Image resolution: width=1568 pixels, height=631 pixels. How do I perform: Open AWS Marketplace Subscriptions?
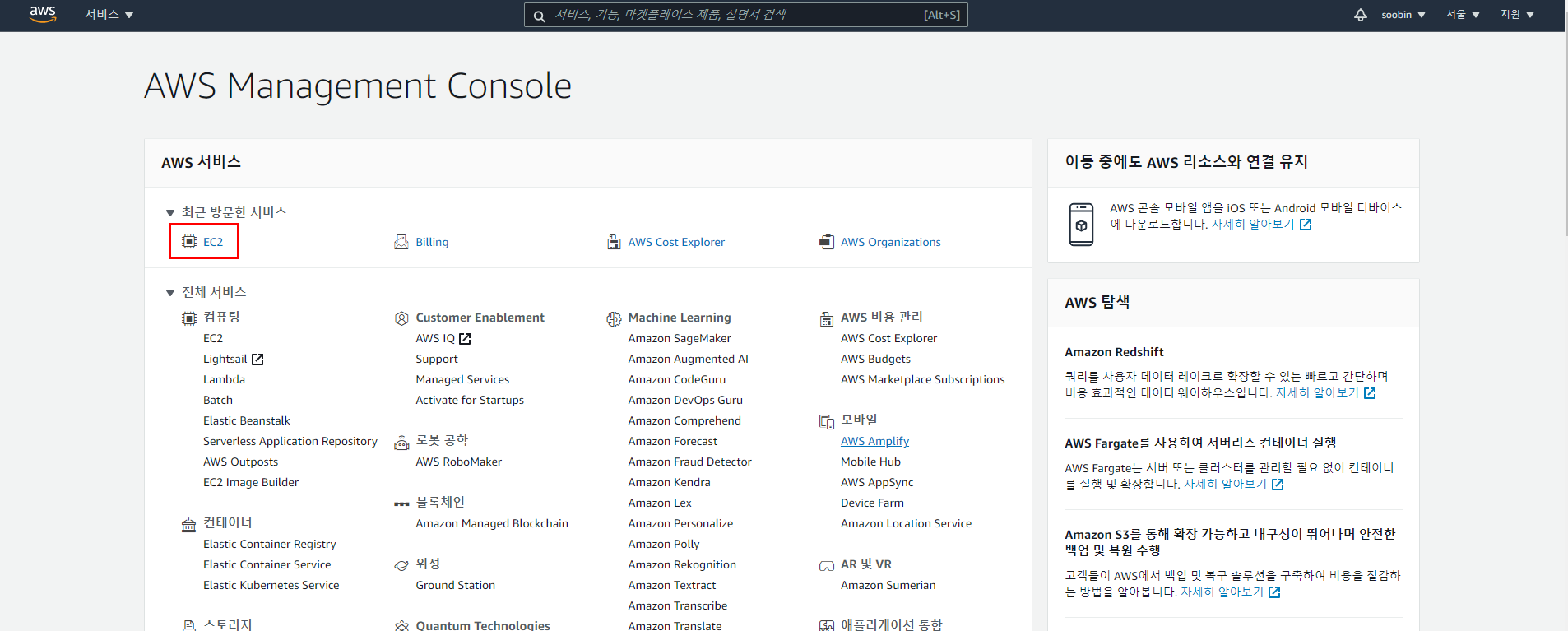[x=922, y=379]
